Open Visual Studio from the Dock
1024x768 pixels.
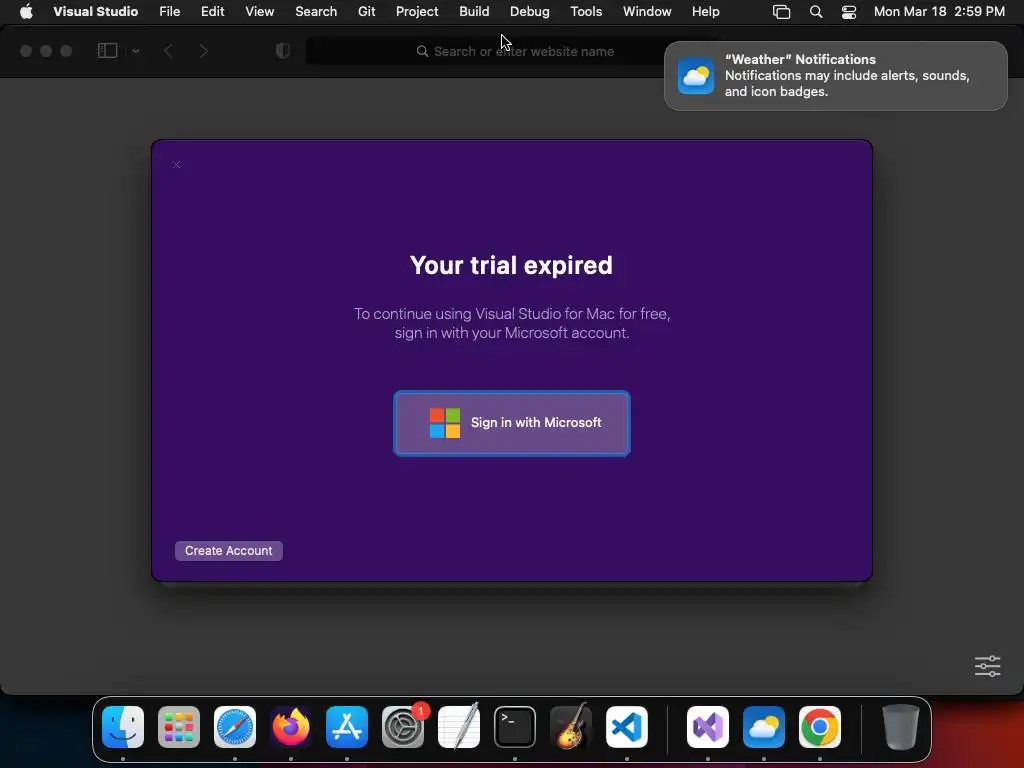708,727
